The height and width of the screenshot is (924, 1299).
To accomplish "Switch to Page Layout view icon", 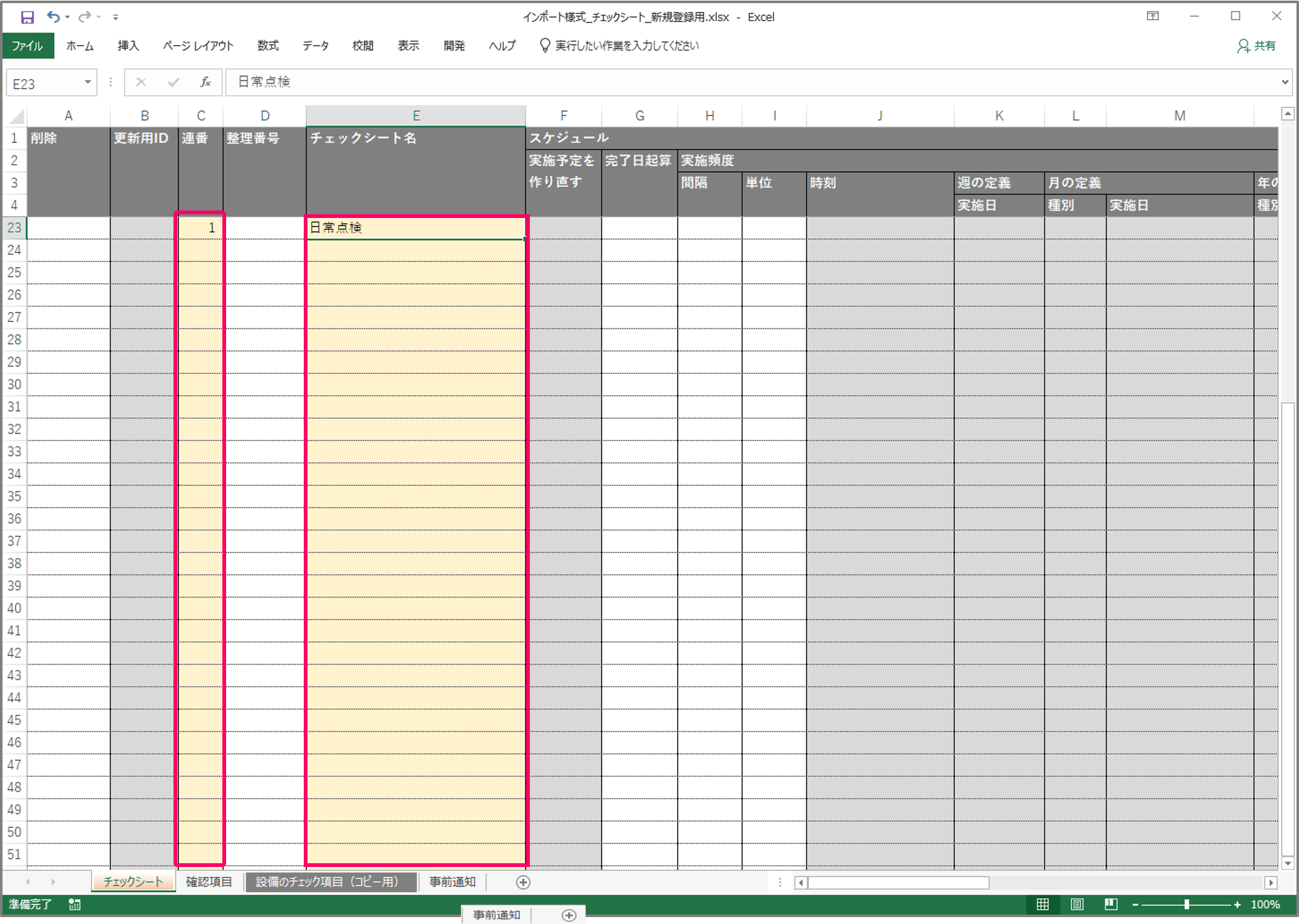I will click(1077, 905).
